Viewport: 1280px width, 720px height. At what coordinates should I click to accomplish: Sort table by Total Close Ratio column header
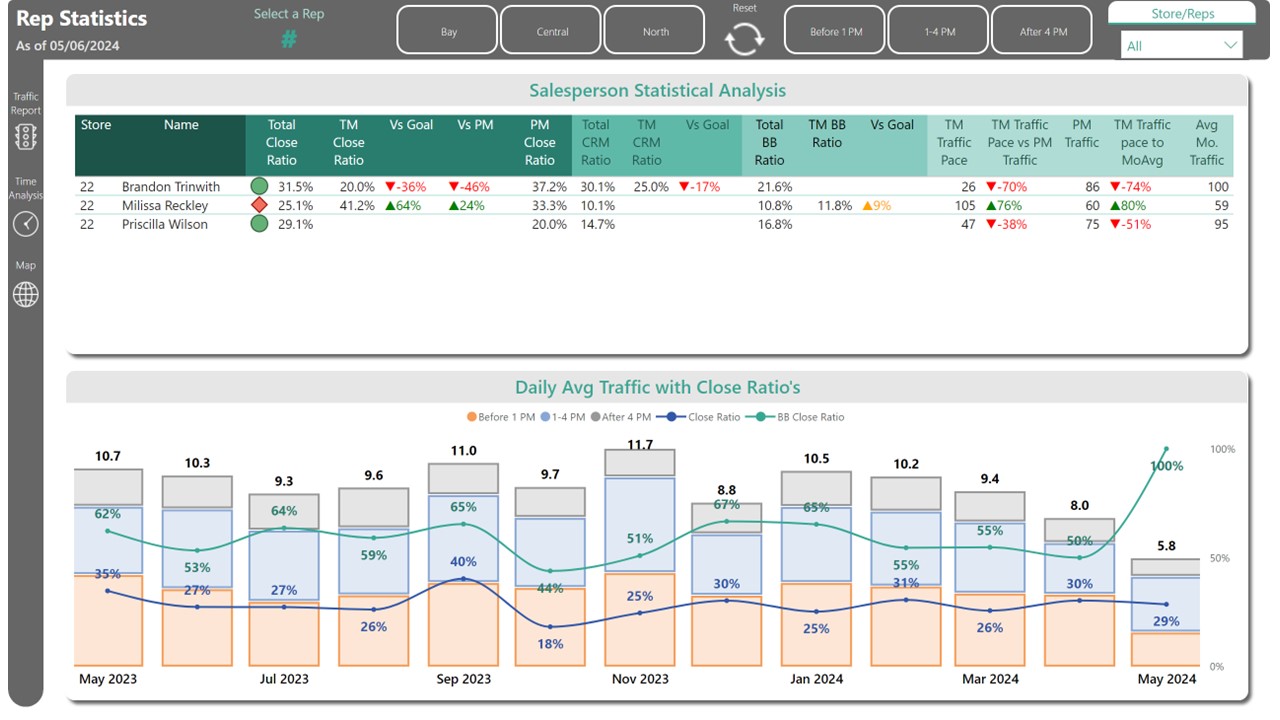[x=281, y=142]
